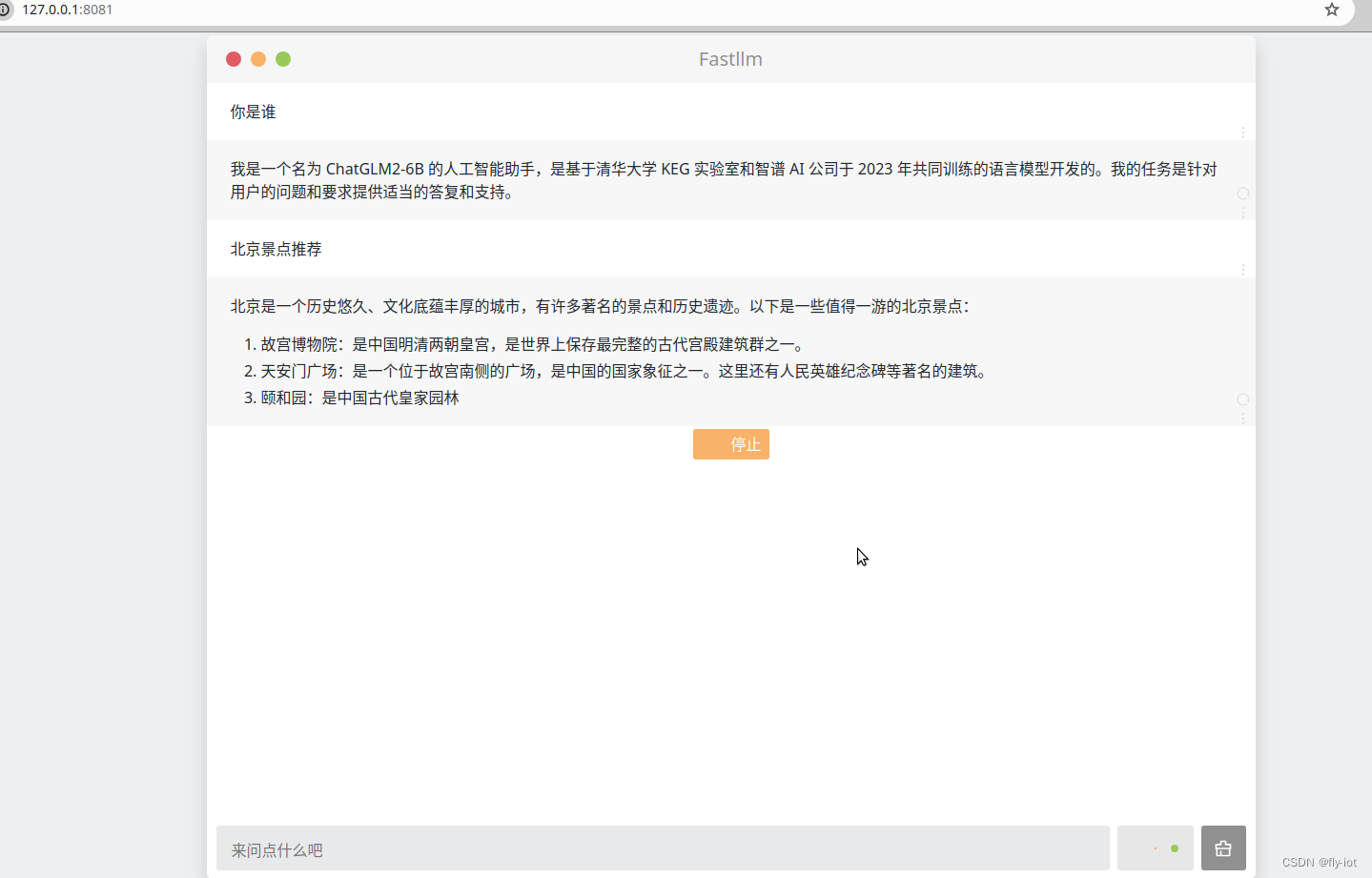
Task: Click the Fastllm window title text
Action: coord(730,59)
